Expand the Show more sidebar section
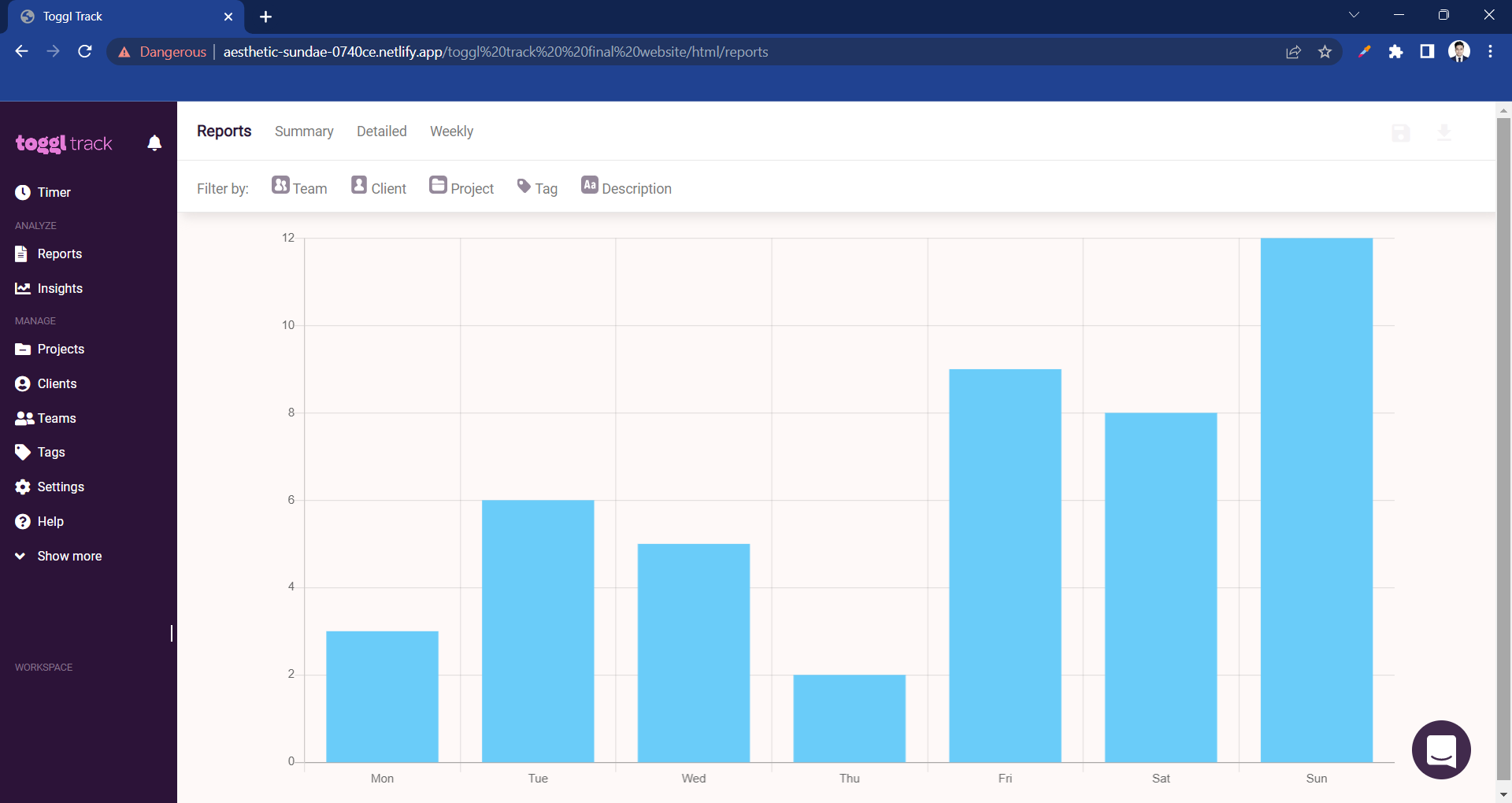The width and height of the screenshot is (1512, 803). tap(59, 556)
